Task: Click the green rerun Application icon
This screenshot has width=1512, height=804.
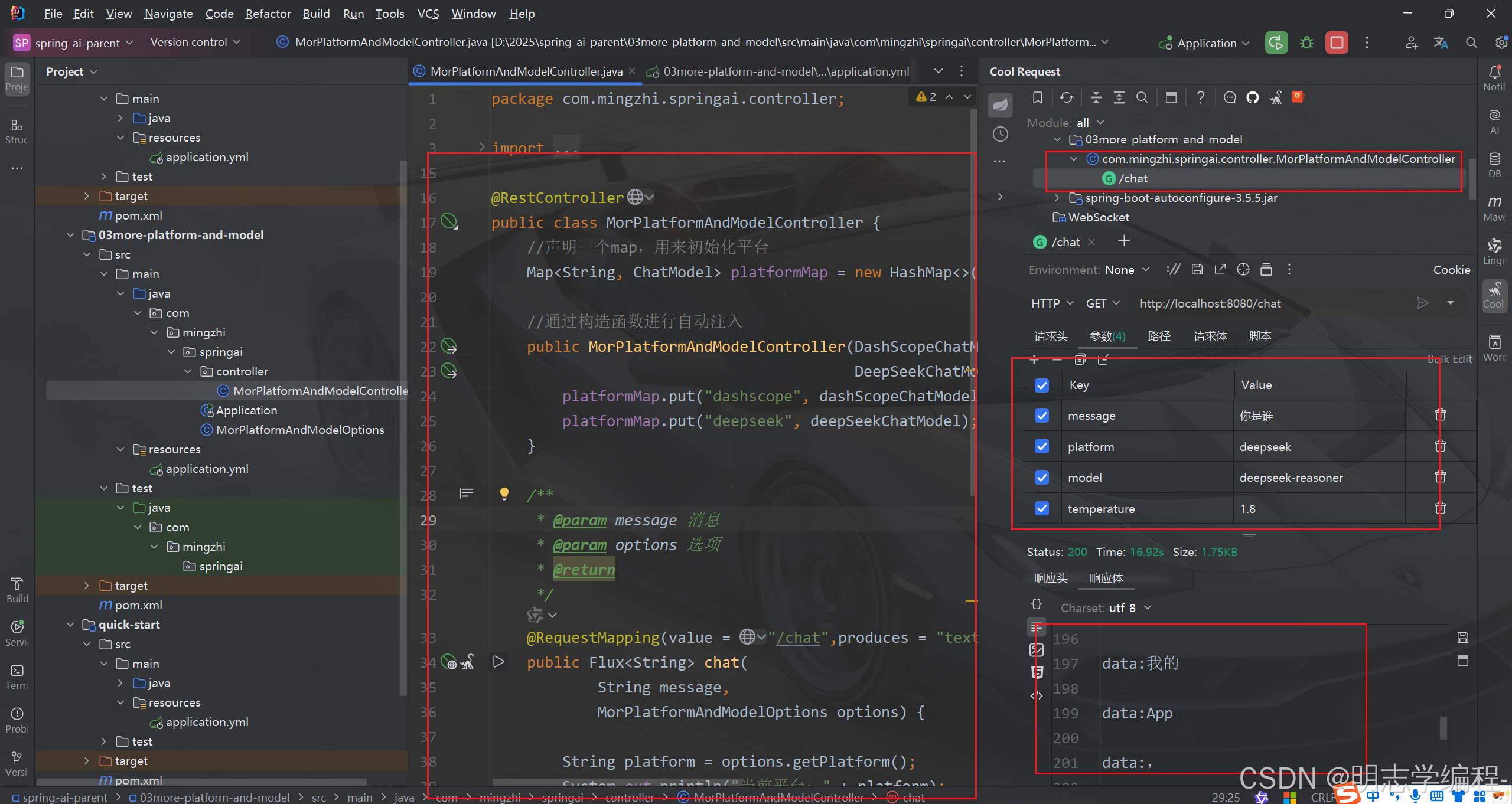Action: pyautogui.click(x=1276, y=43)
